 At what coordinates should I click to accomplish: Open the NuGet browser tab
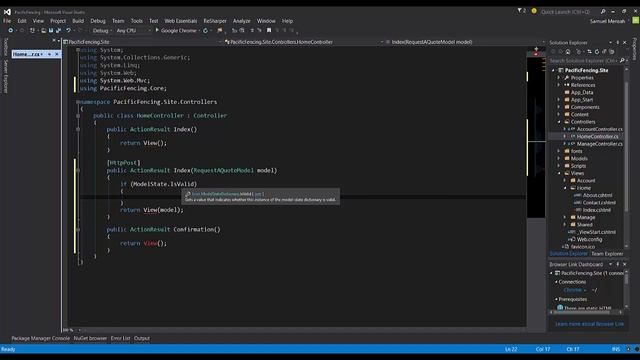90,338
